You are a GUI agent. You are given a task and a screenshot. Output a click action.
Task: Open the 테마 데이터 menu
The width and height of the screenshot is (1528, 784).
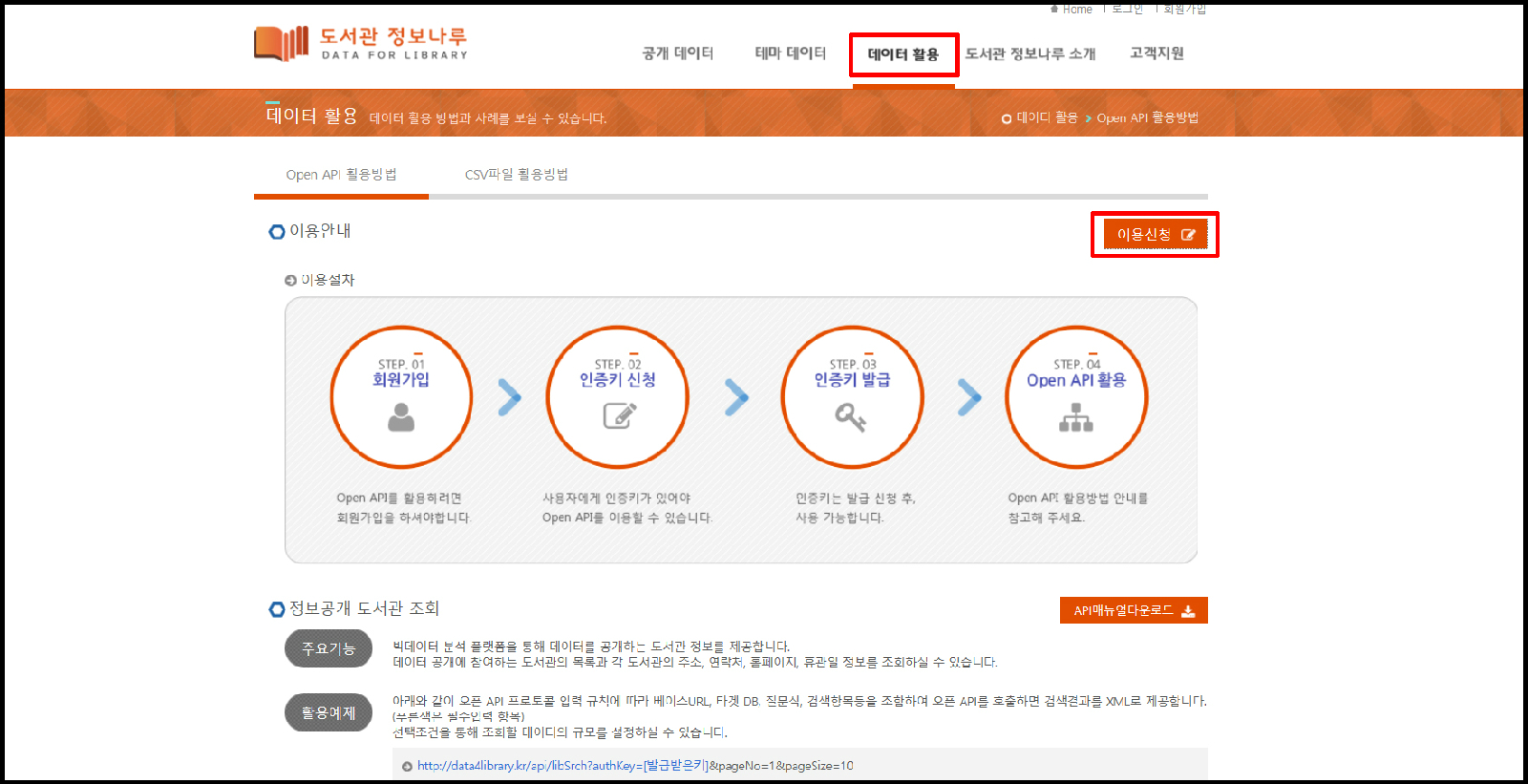790,53
